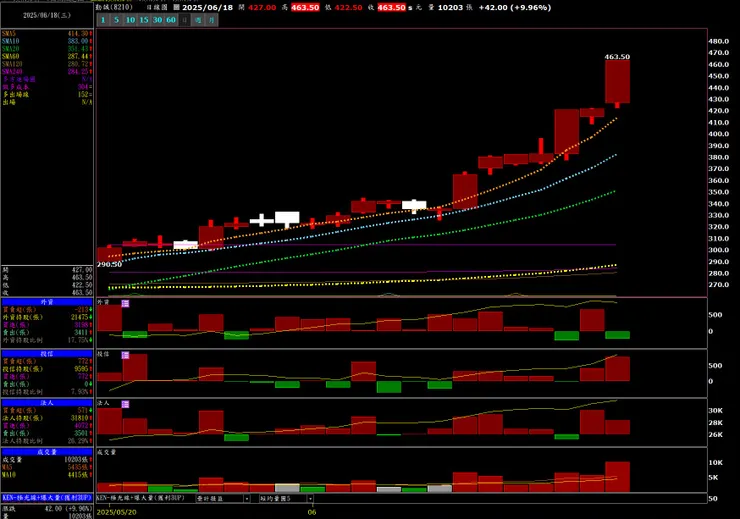Select the daily (日) timeframe button
Screen dimensions: 740x519
tap(185, 20)
